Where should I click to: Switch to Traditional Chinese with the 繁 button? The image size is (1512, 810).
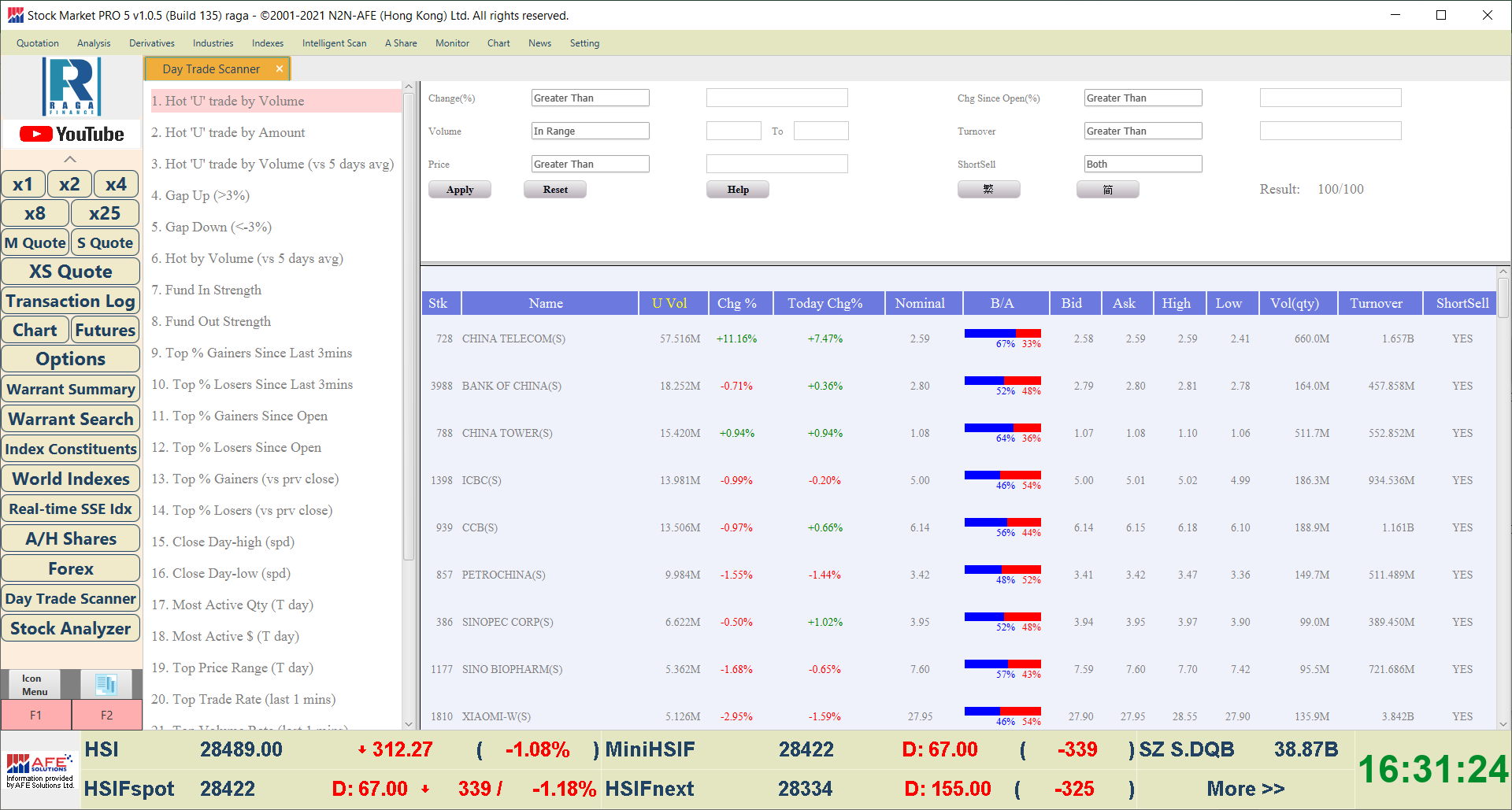point(988,190)
